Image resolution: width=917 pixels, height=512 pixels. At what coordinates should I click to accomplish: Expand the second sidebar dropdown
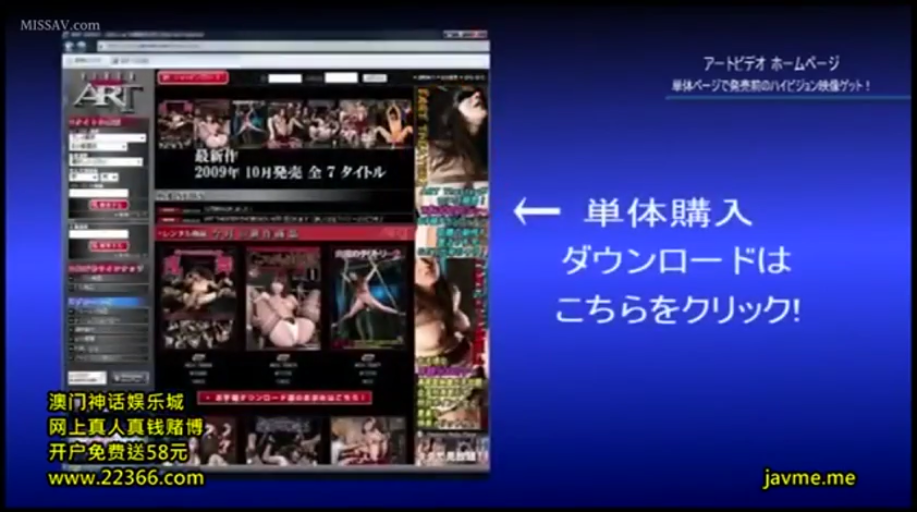[x=98, y=147]
